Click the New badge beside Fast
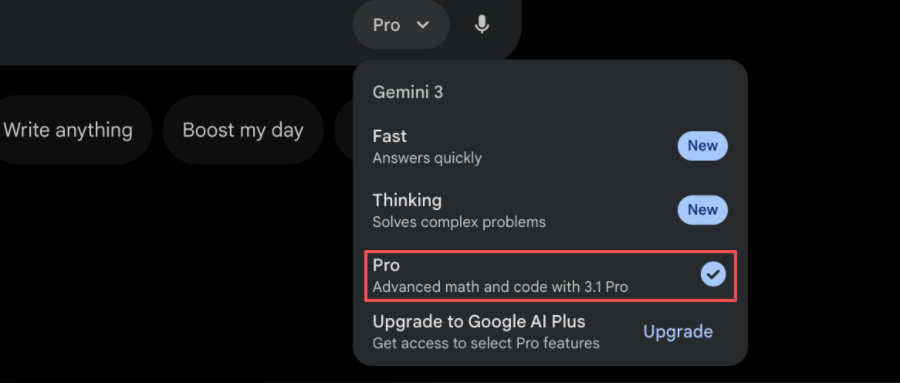The width and height of the screenshot is (900, 383). 703,146
